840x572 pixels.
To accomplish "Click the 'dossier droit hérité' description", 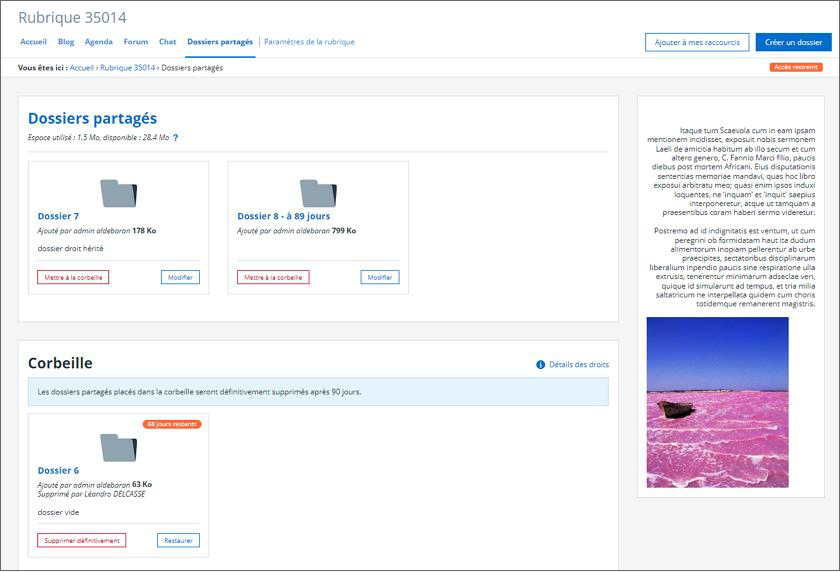I will pos(70,249).
